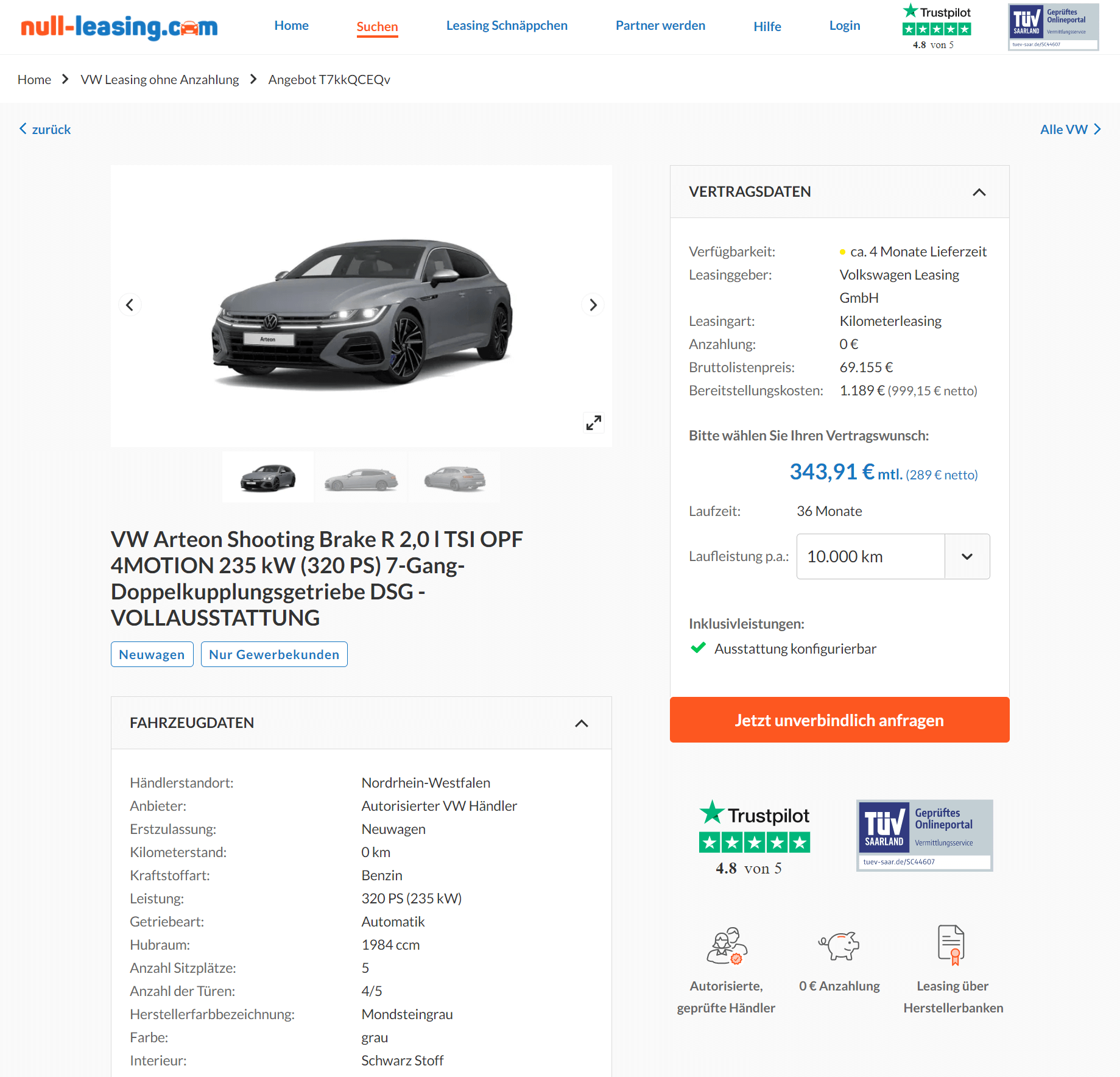The width and height of the screenshot is (1120, 1077).
Task: Open the Alle VW link
Action: pyautogui.click(x=1070, y=129)
